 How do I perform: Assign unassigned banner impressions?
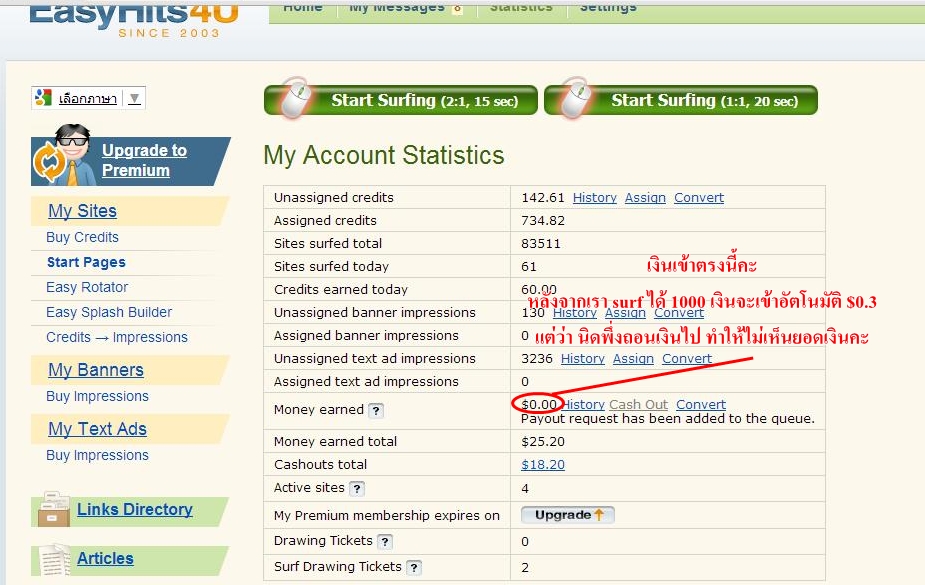[x=625, y=313]
